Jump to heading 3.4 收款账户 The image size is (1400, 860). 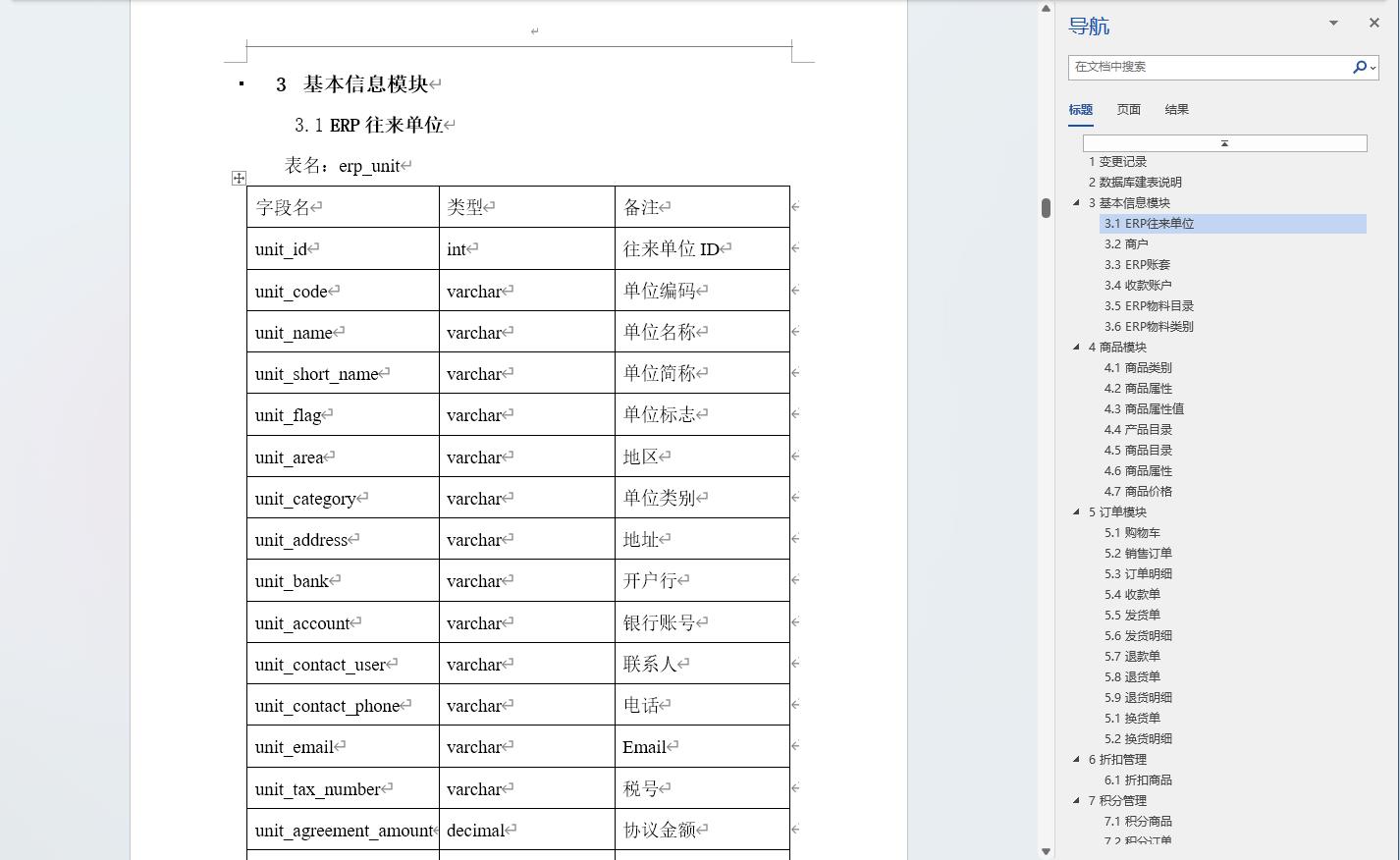click(1138, 286)
